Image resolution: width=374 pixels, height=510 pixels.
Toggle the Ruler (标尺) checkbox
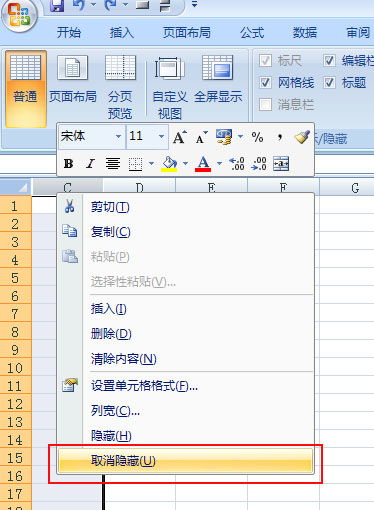click(x=265, y=61)
